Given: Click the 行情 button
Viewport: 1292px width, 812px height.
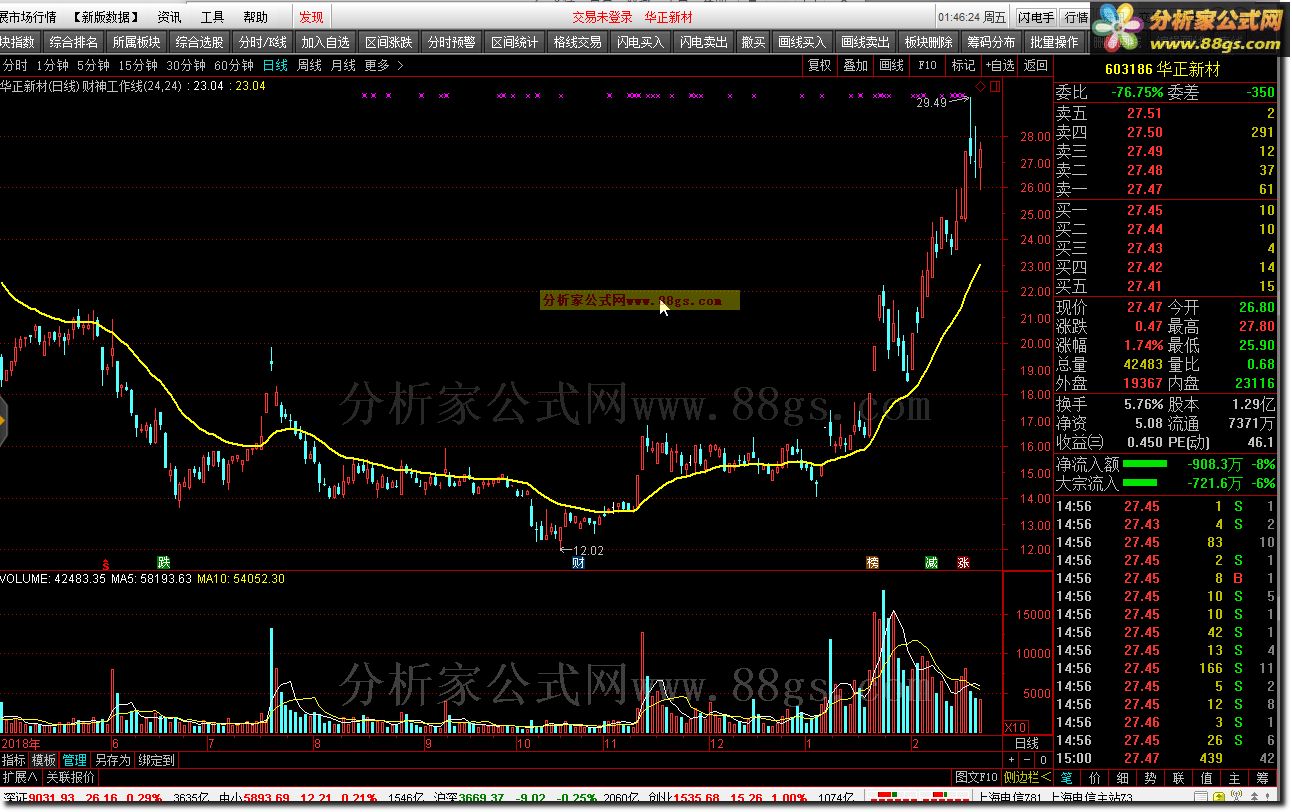Looking at the screenshot, I should [1076, 17].
